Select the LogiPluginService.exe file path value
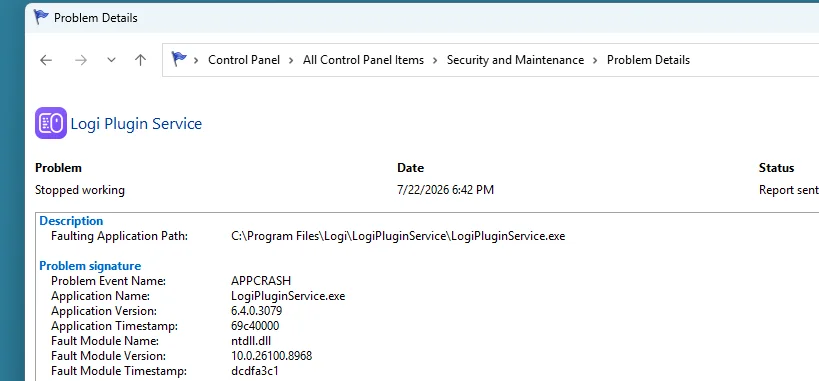This screenshot has width=819, height=381. (x=398, y=236)
